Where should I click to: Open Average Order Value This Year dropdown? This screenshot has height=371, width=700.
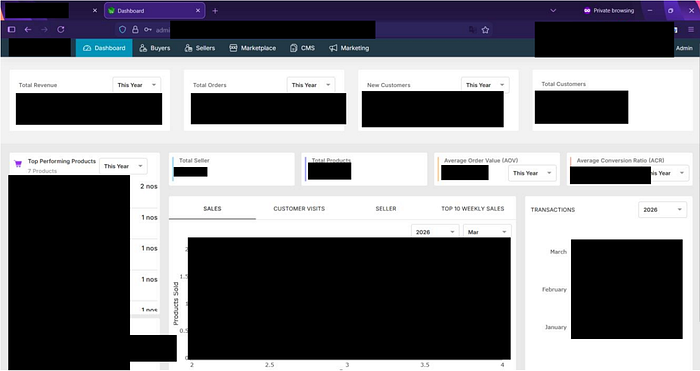532,173
